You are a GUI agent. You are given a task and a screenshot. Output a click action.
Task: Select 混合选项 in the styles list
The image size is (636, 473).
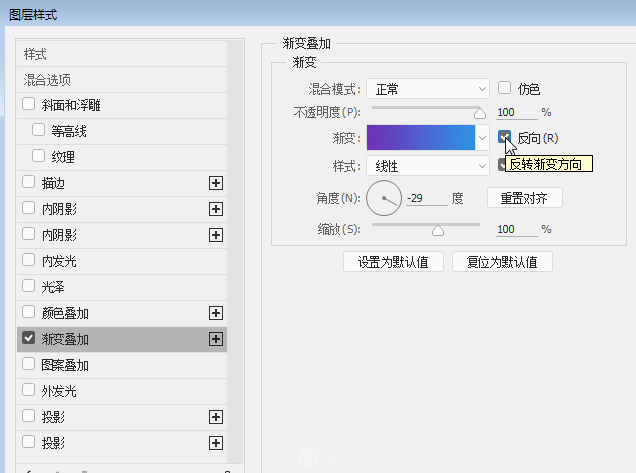48,79
